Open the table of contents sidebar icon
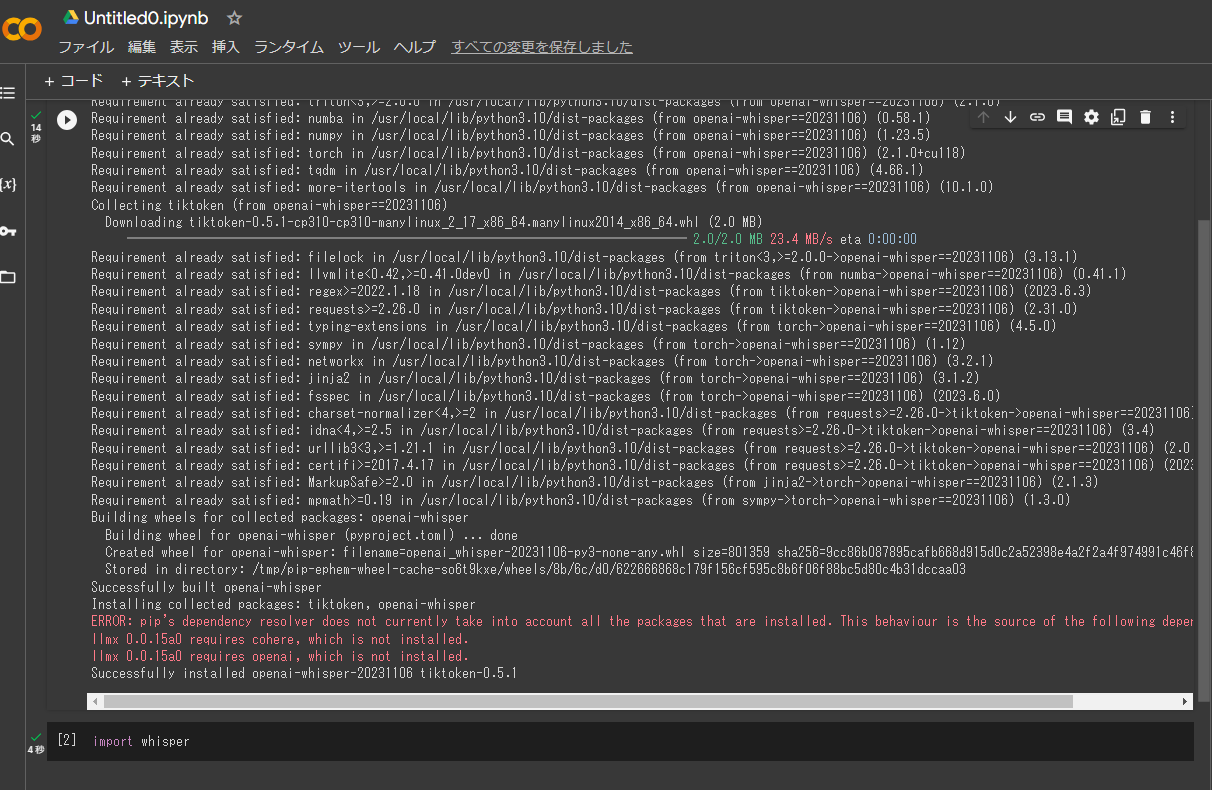This screenshot has height=790, width=1212. 8,93
